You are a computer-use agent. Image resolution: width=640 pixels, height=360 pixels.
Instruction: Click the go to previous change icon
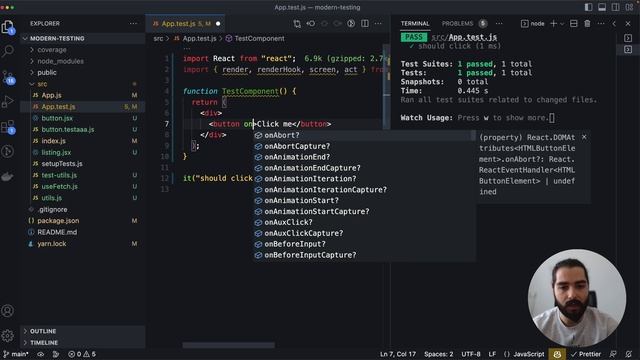[311, 24]
